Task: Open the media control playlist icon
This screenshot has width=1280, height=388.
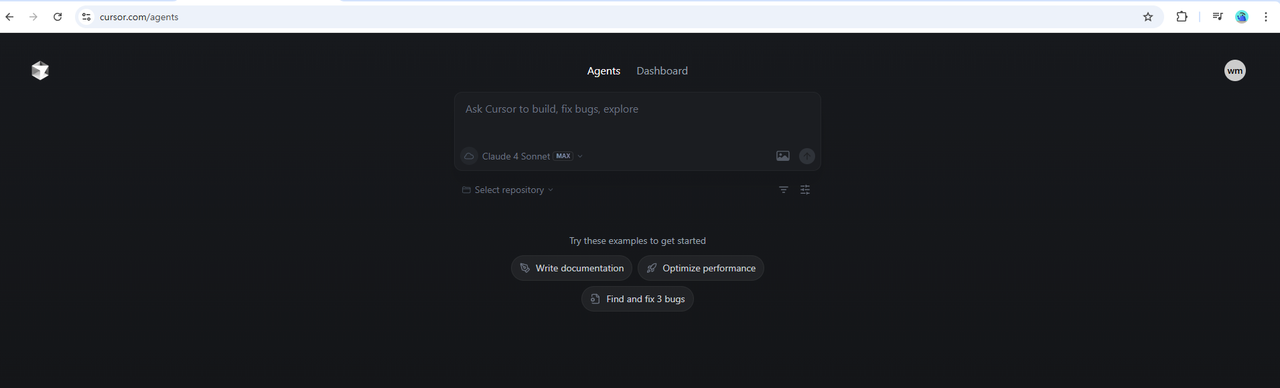Action: coord(1217,17)
